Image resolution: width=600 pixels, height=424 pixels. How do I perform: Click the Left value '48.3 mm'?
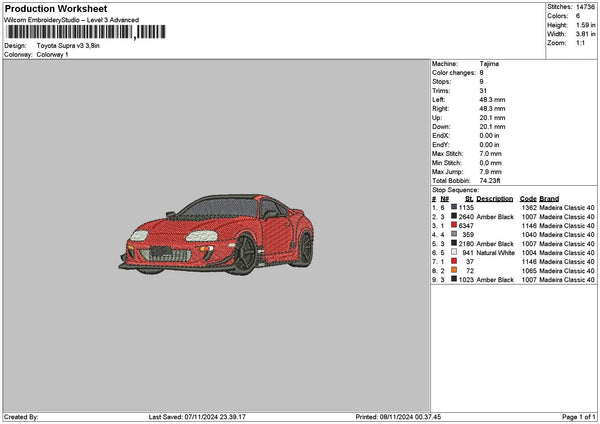click(x=492, y=100)
